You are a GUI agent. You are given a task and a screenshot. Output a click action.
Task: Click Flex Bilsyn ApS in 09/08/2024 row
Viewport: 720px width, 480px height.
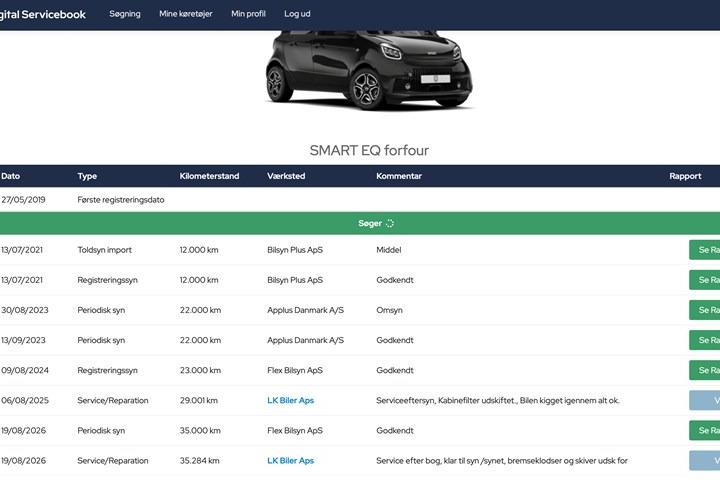pyautogui.click(x=295, y=371)
